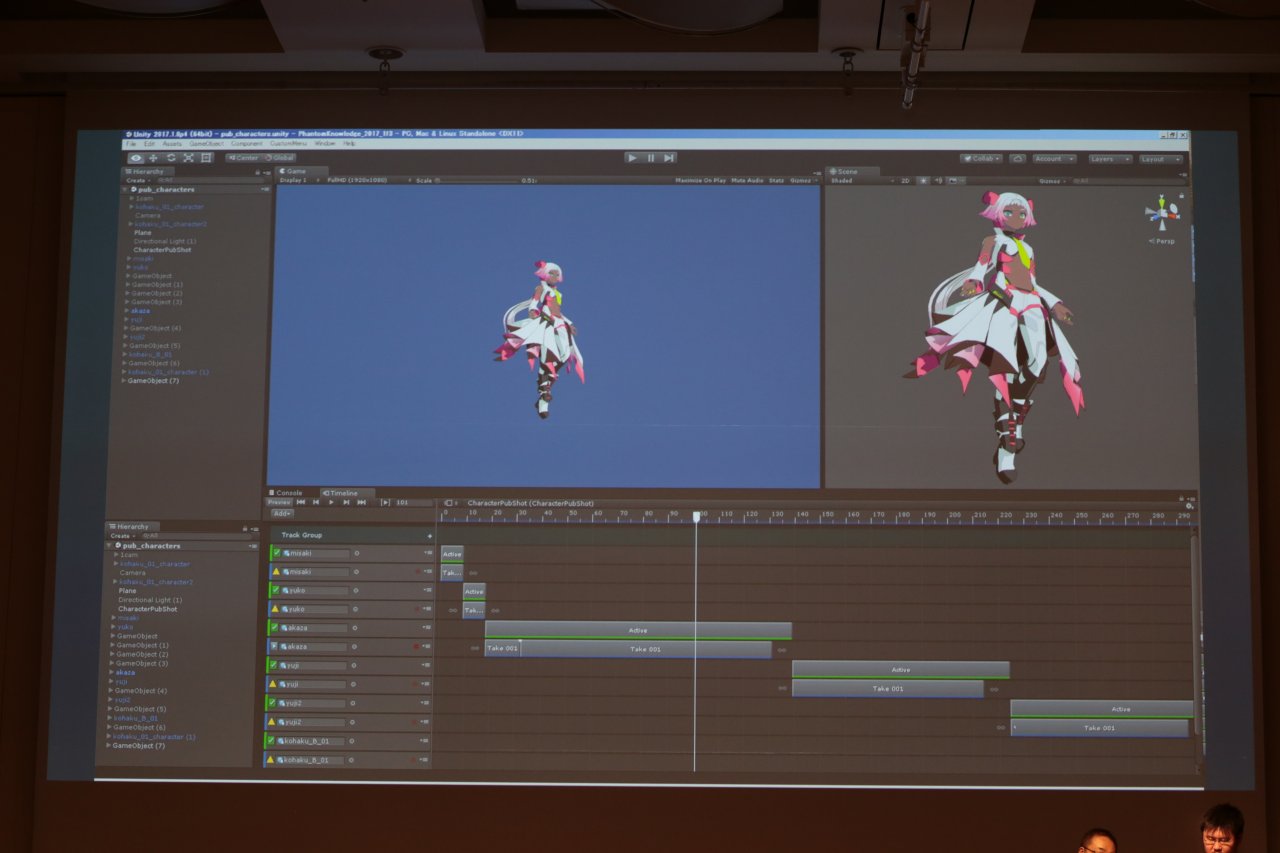
Task: Select the Take 001 clip on the yuji track
Action: (888, 688)
